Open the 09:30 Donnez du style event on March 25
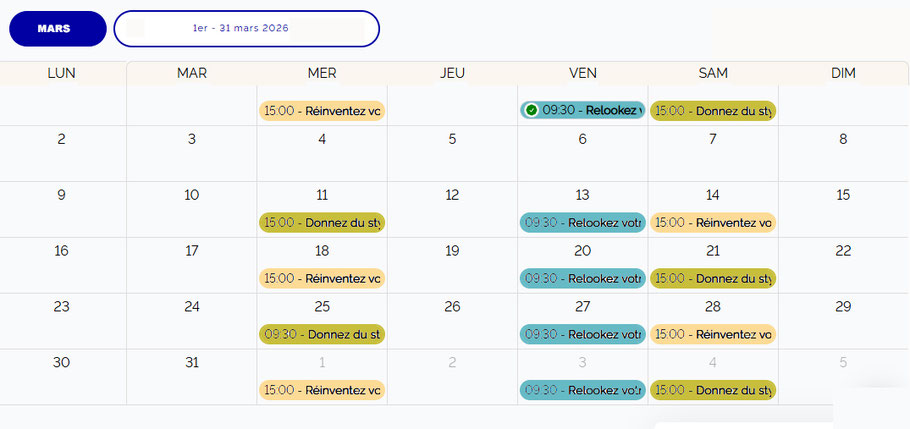The height and width of the screenshot is (429, 910). (321, 334)
